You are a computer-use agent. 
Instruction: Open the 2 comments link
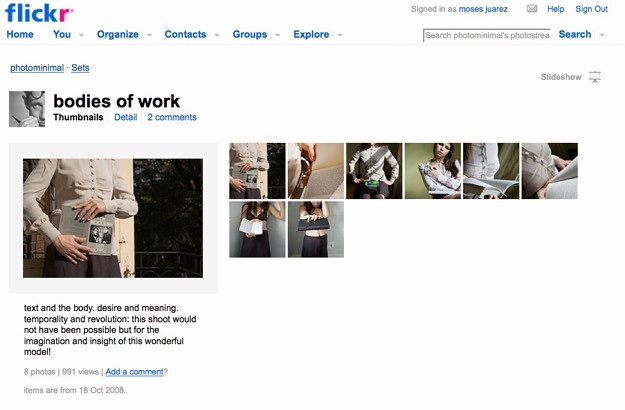172,117
